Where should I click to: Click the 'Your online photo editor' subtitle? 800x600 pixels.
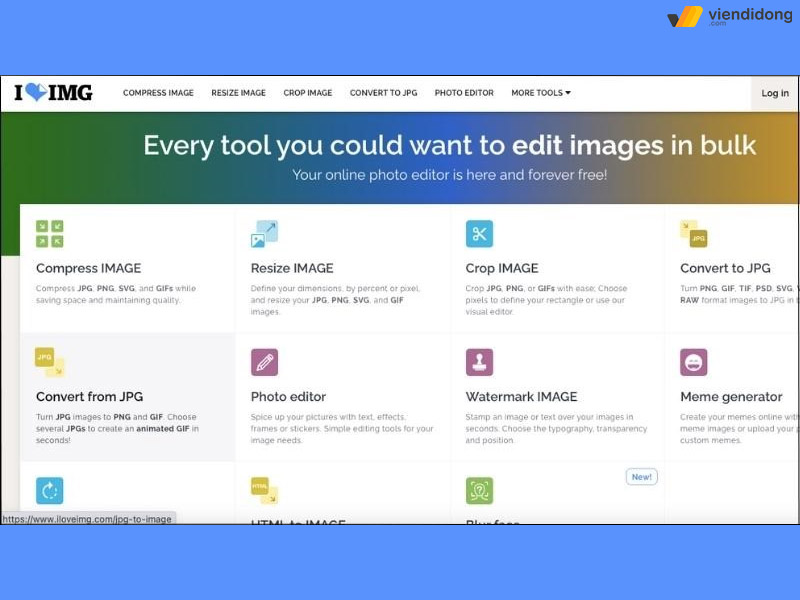tap(449, 175)
